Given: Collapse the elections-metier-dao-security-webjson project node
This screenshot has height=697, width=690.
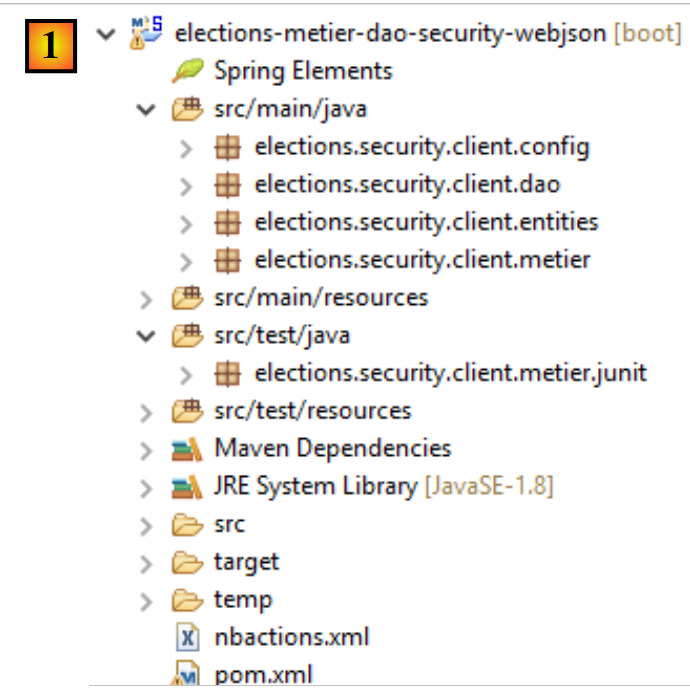Looking at the screenshot, I should click(x=106, y=33).
